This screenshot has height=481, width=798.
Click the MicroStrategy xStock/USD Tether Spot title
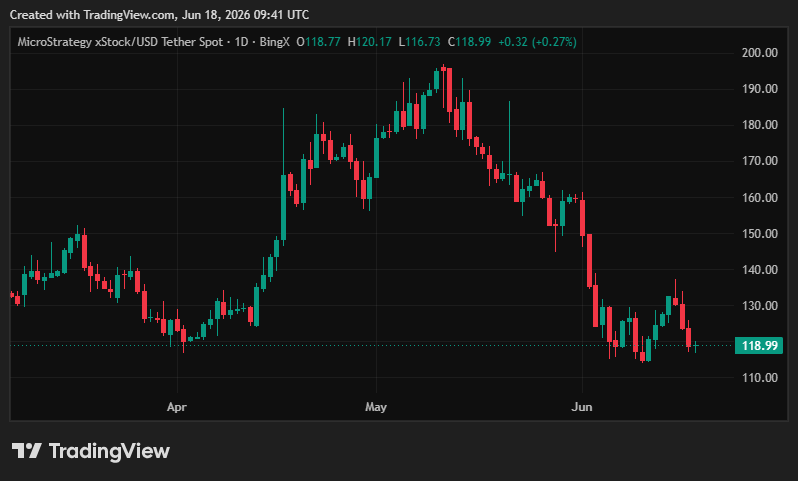(120, 42)
